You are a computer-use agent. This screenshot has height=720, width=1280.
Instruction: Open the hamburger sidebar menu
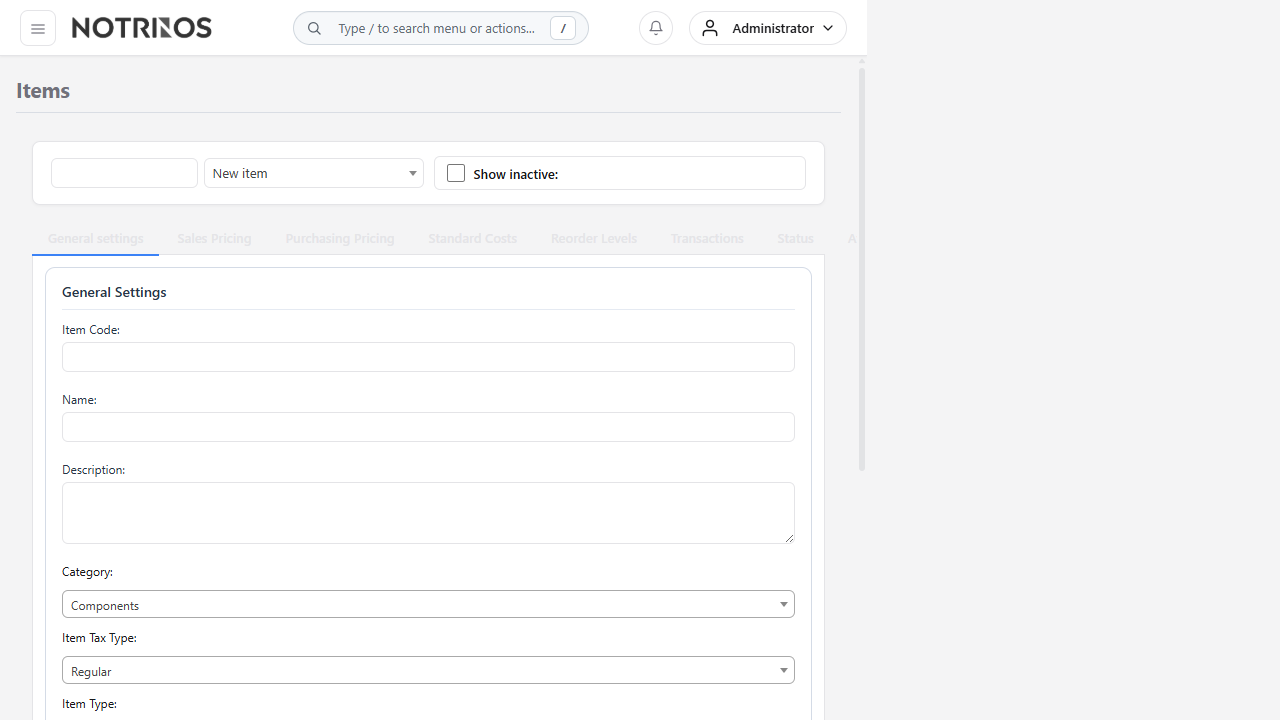pos(38,28)
